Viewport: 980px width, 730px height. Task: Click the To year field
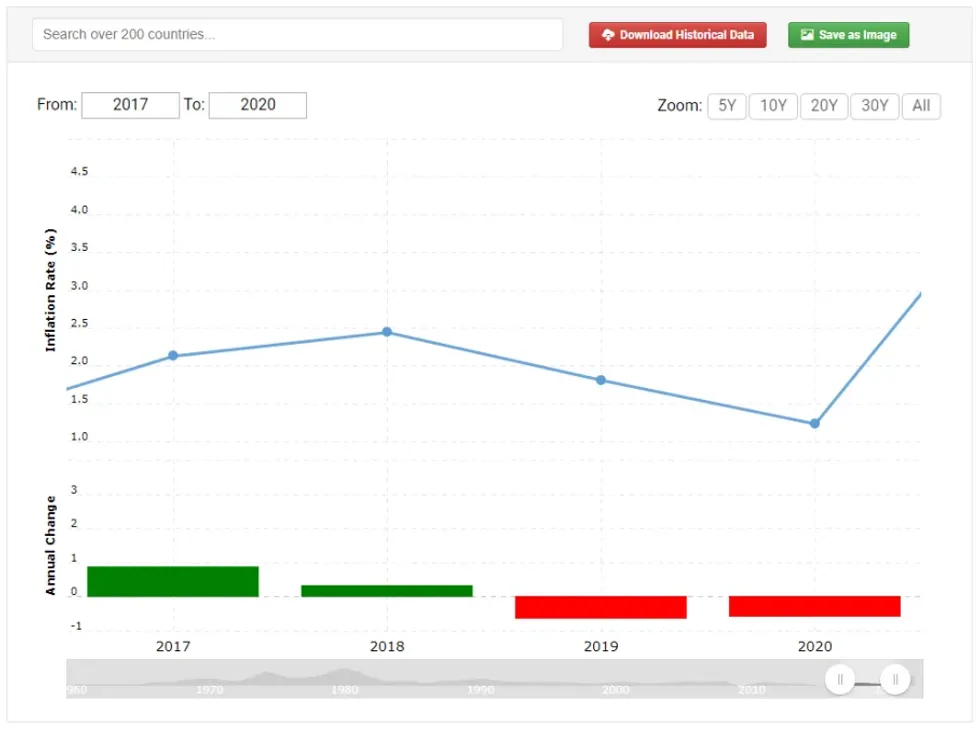coord(257,105)
